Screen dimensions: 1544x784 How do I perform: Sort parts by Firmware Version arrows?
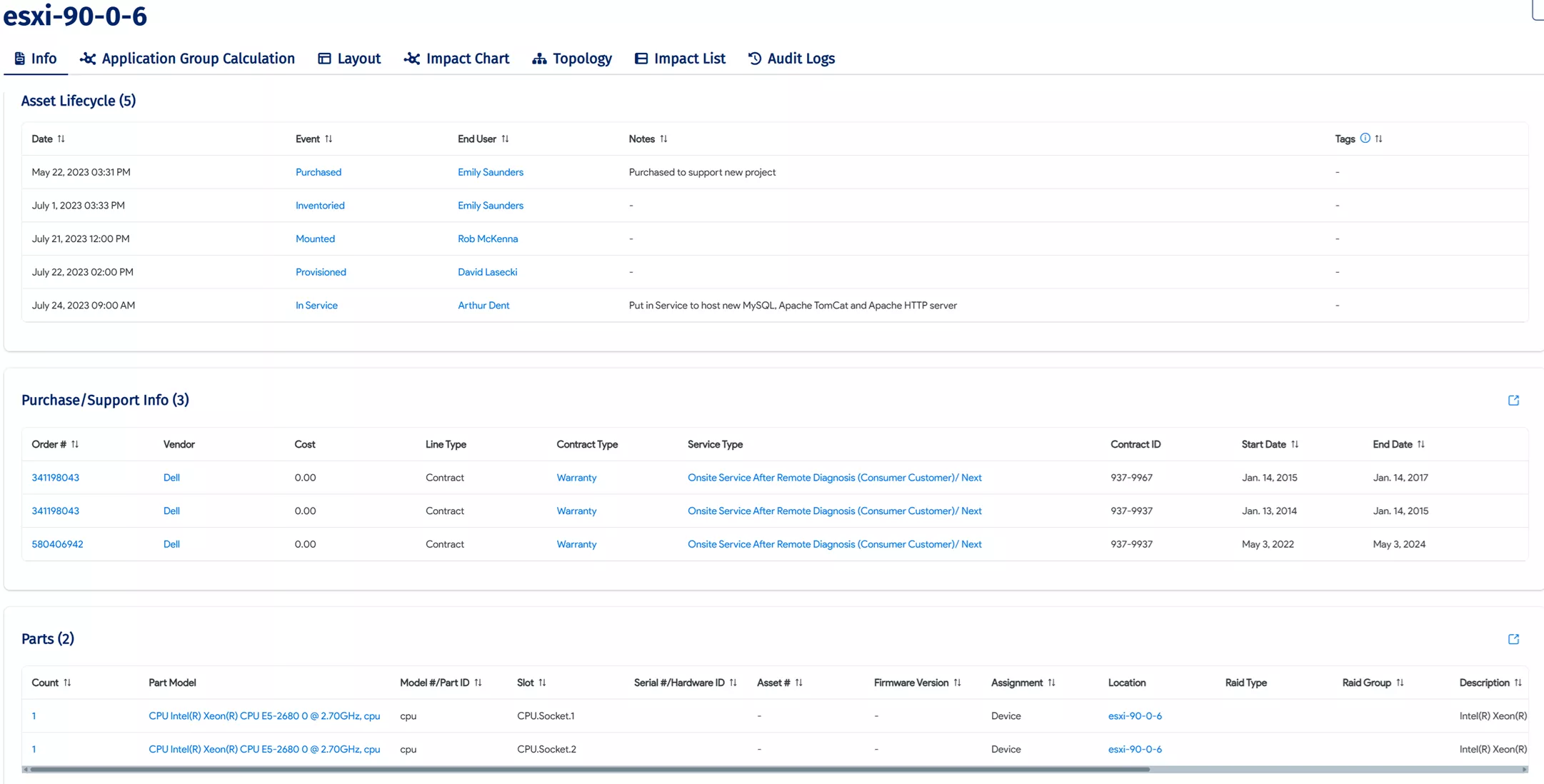tap(957, 683)
